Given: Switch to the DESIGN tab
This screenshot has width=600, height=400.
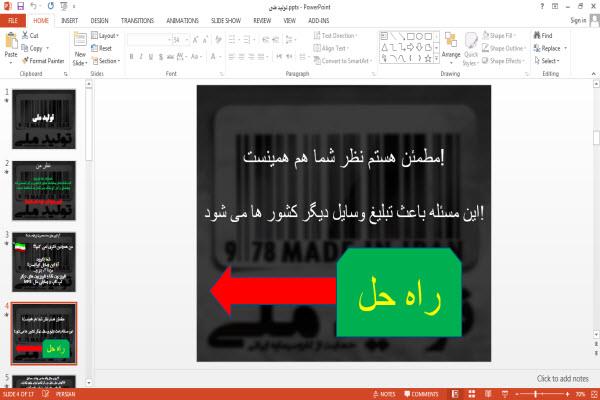Looking at the screenshot, I should point(99,21).
